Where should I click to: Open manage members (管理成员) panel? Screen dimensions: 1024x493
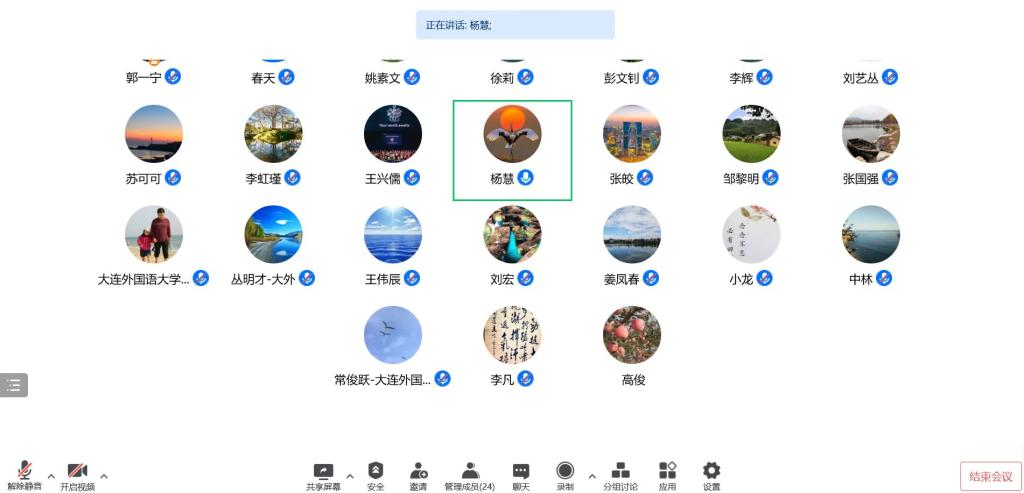470,471
